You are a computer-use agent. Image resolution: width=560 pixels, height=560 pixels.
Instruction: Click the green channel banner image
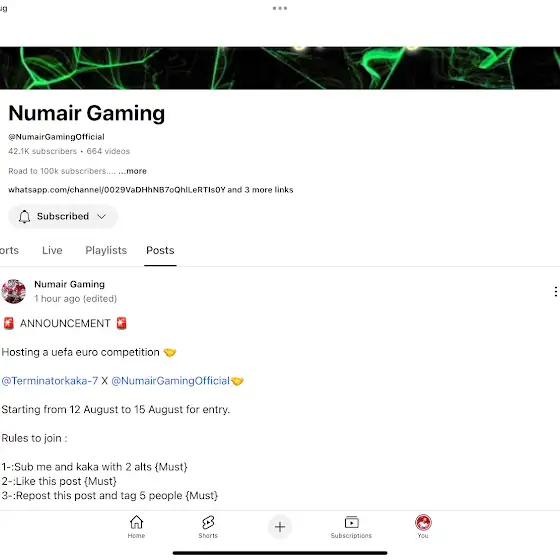[280, 68]
